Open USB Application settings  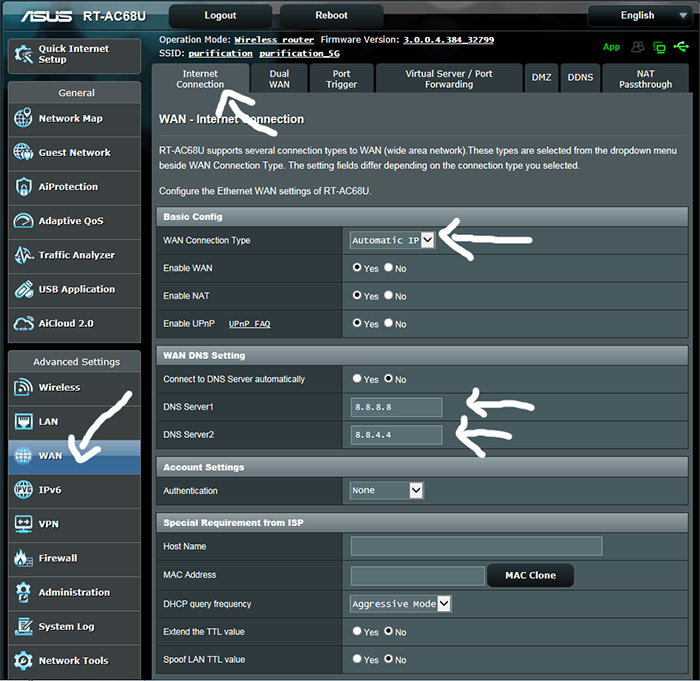(76, 289)
